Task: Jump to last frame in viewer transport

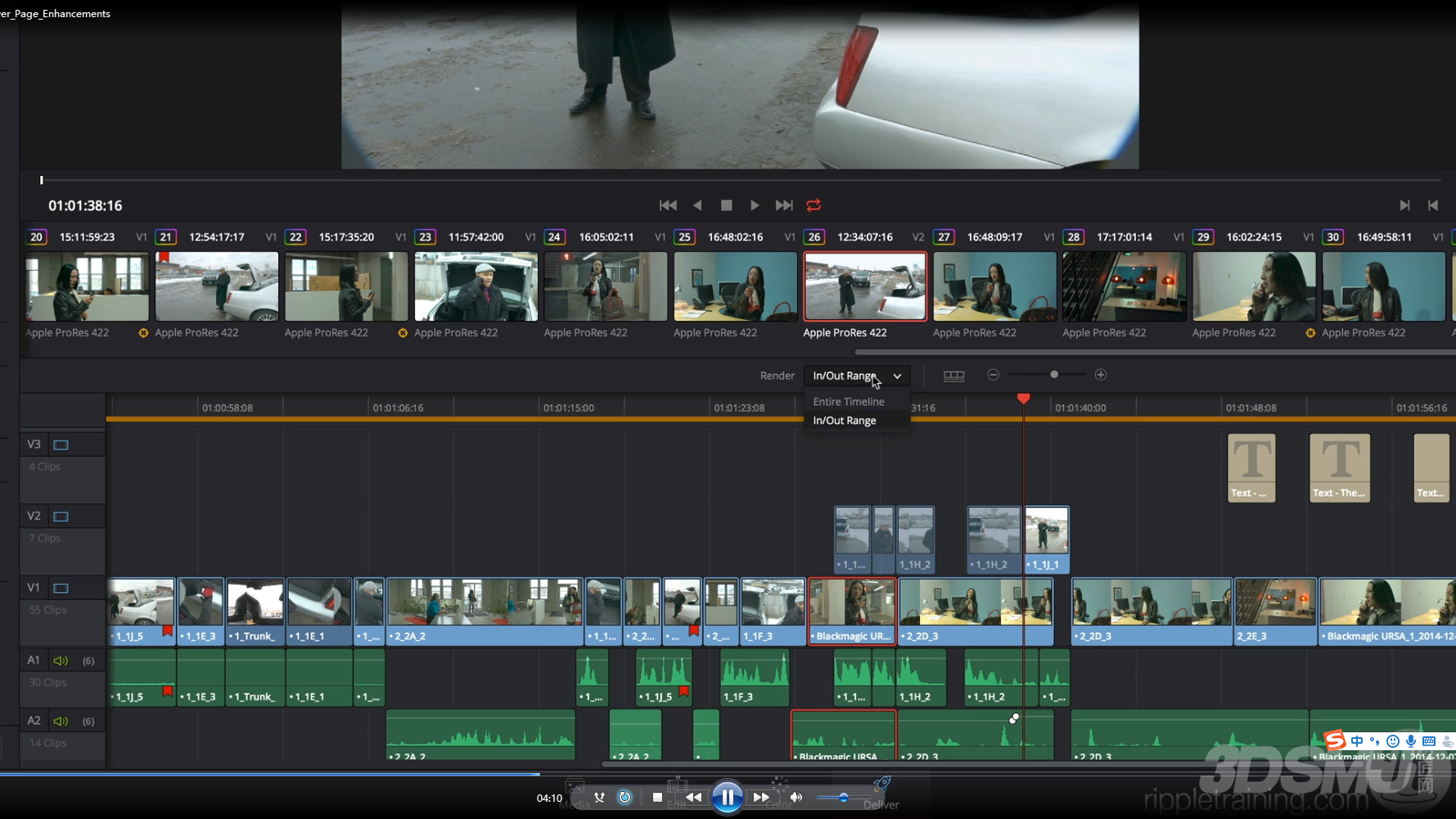Action: click(x=784, y=205)
